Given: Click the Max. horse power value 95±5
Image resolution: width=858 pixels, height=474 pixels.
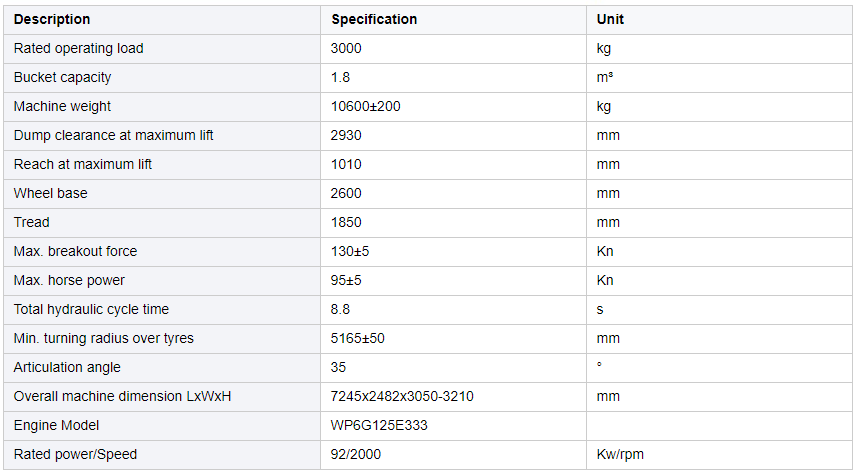Looking at the screenshot, I should point(346,281).
